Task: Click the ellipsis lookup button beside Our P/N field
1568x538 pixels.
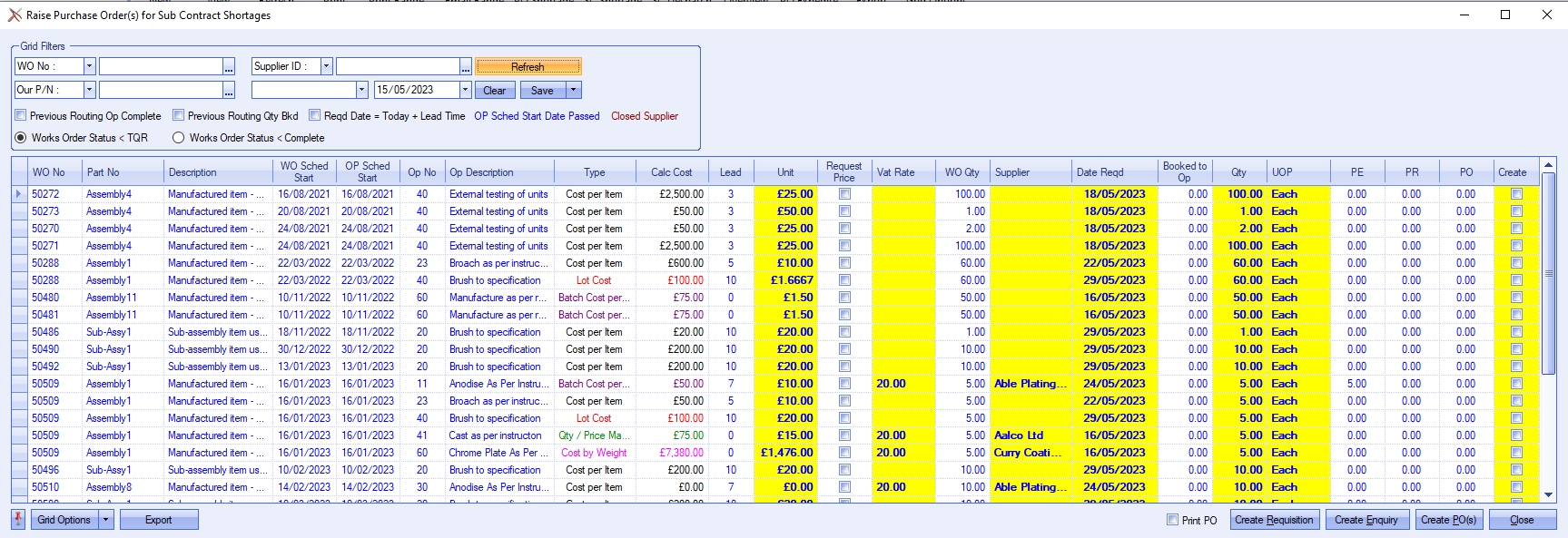Action: [229, 90]
